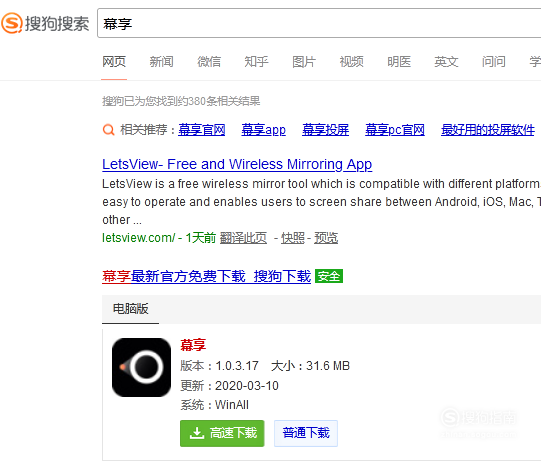Click the Sogou search logo
541x464 pixels.
click(x=45, y=23)
